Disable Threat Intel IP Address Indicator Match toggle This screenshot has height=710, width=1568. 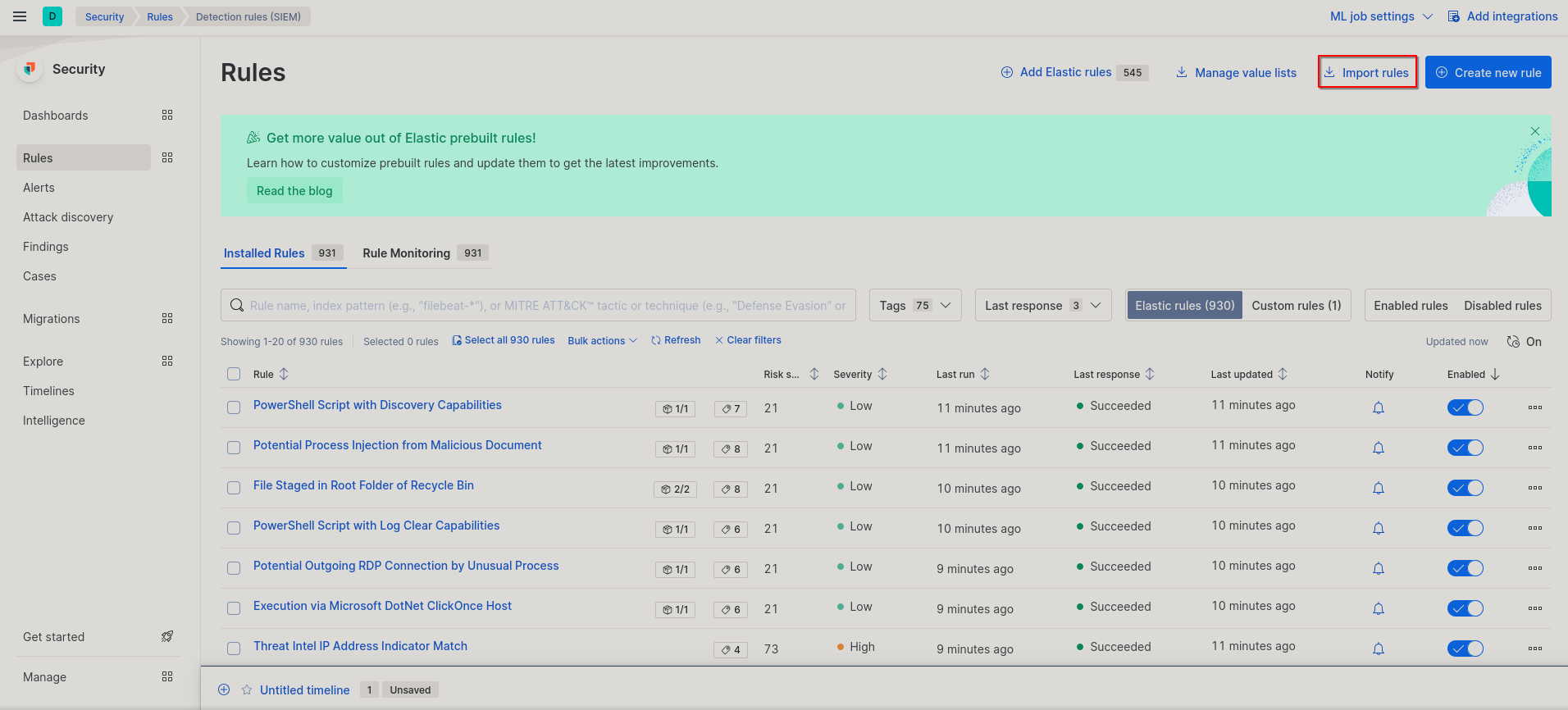pyautogui.click(x=1465, y=649)
